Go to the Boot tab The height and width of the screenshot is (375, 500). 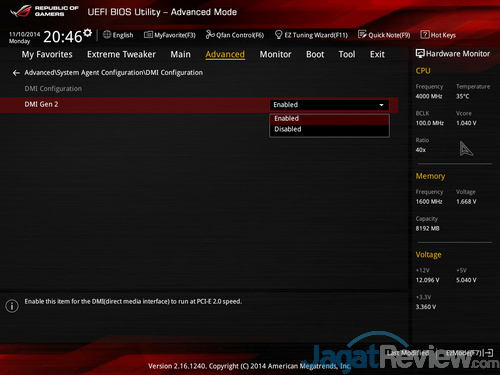(315, 54)
